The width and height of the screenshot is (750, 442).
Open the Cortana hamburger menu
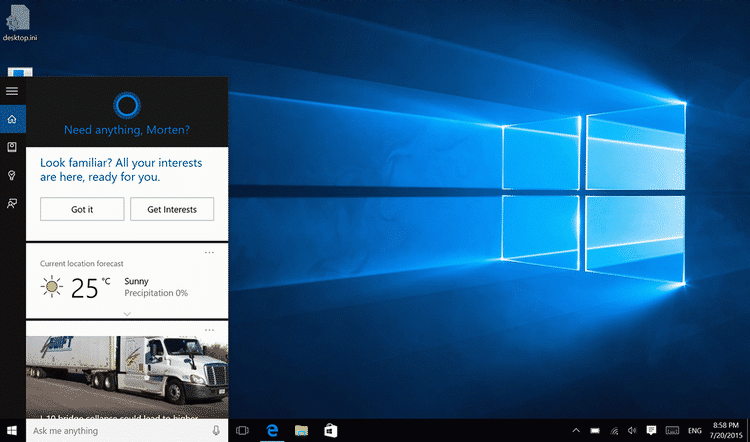click(12, 90)
